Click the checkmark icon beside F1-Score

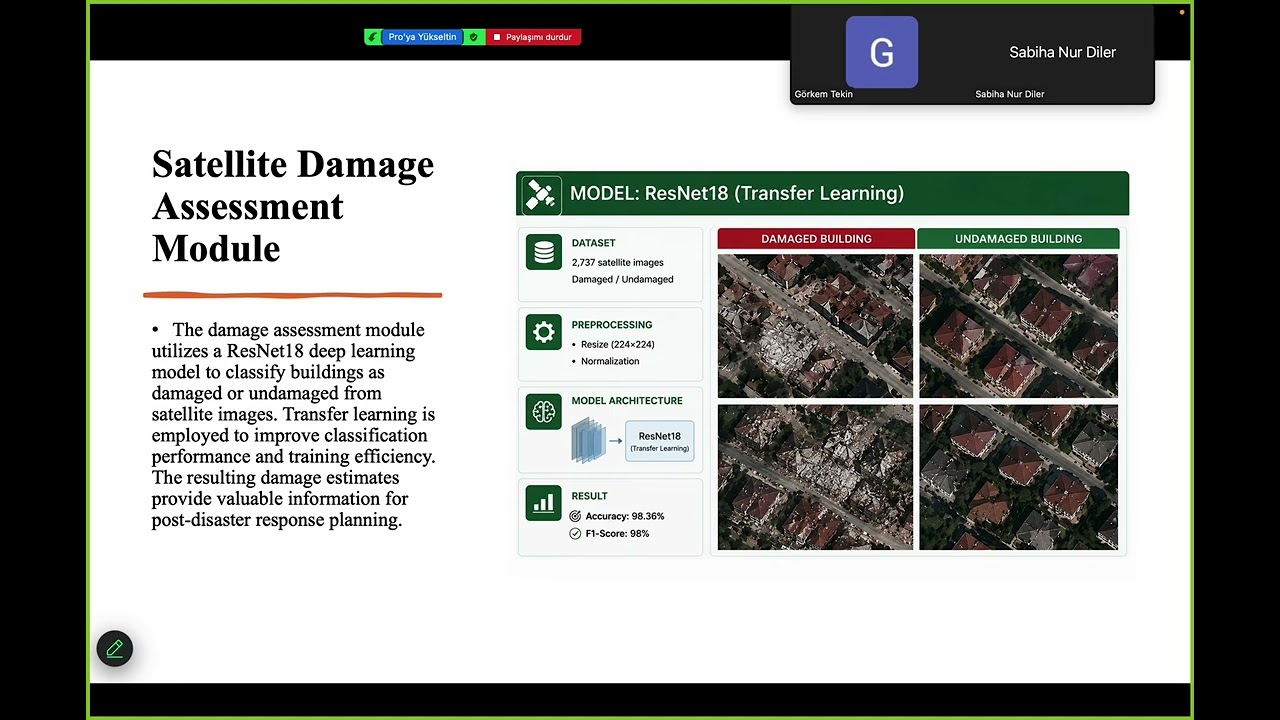tap(575, 534)
